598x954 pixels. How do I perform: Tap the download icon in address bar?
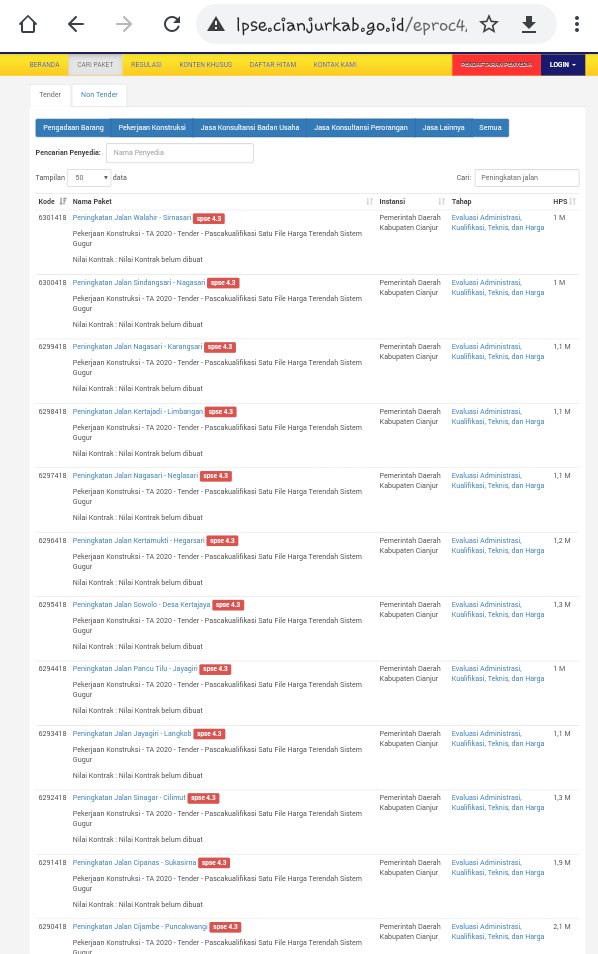coord(529,24)
